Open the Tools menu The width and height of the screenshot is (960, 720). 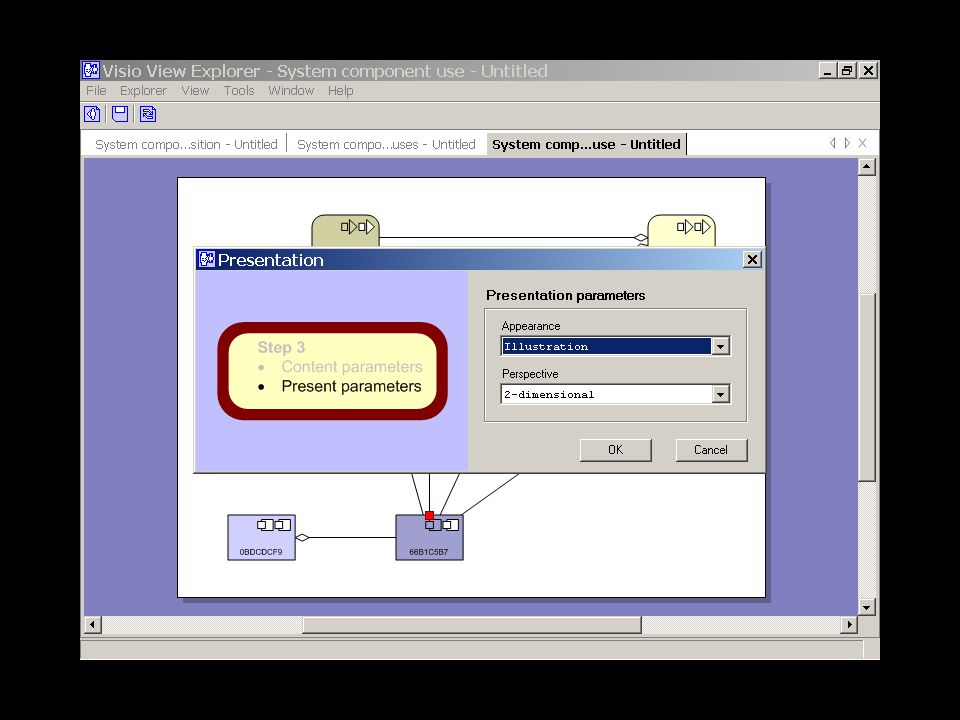(239, 91)
